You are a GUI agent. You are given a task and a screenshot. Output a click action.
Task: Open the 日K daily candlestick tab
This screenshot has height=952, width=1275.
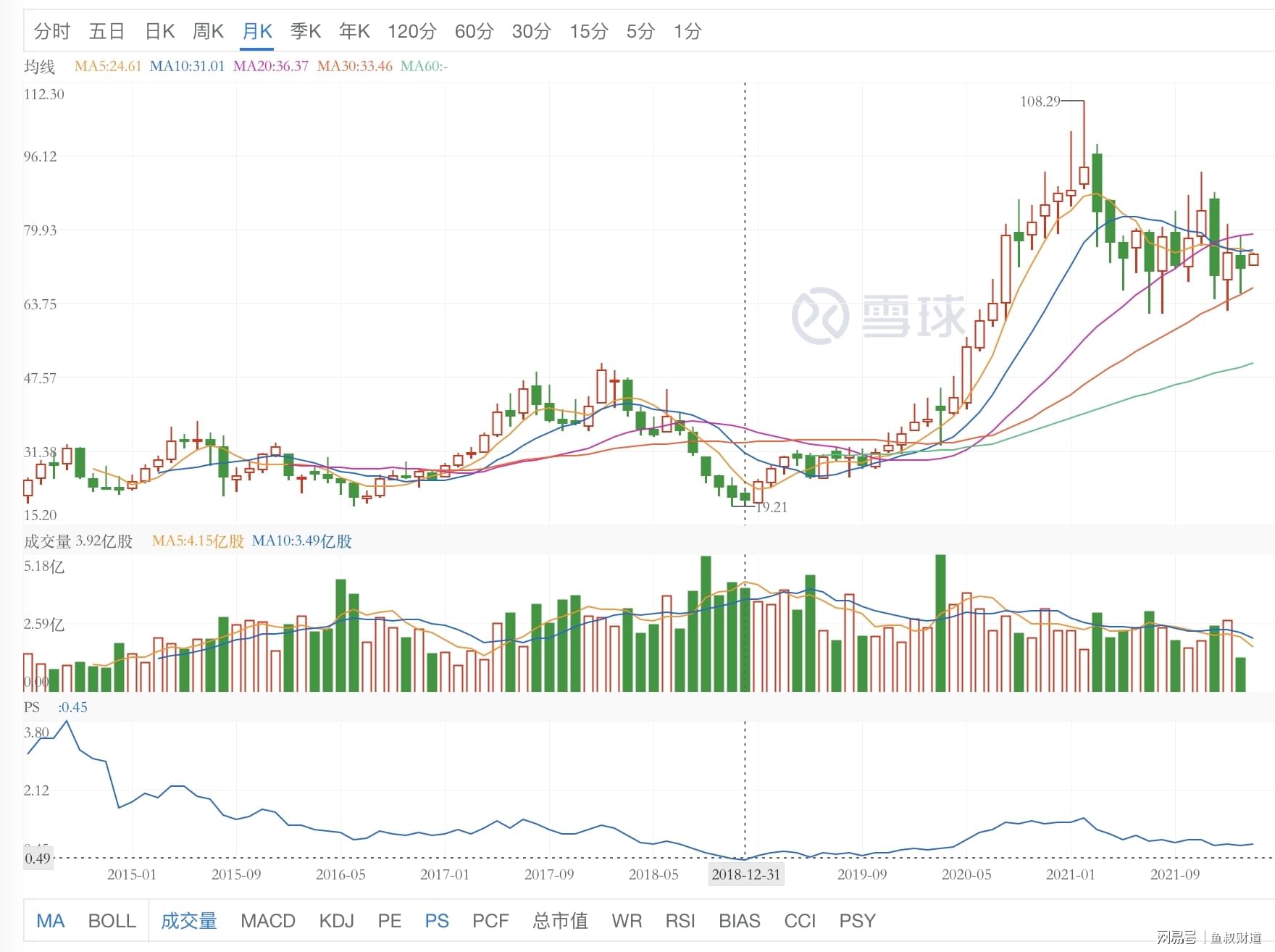[159, 31]
